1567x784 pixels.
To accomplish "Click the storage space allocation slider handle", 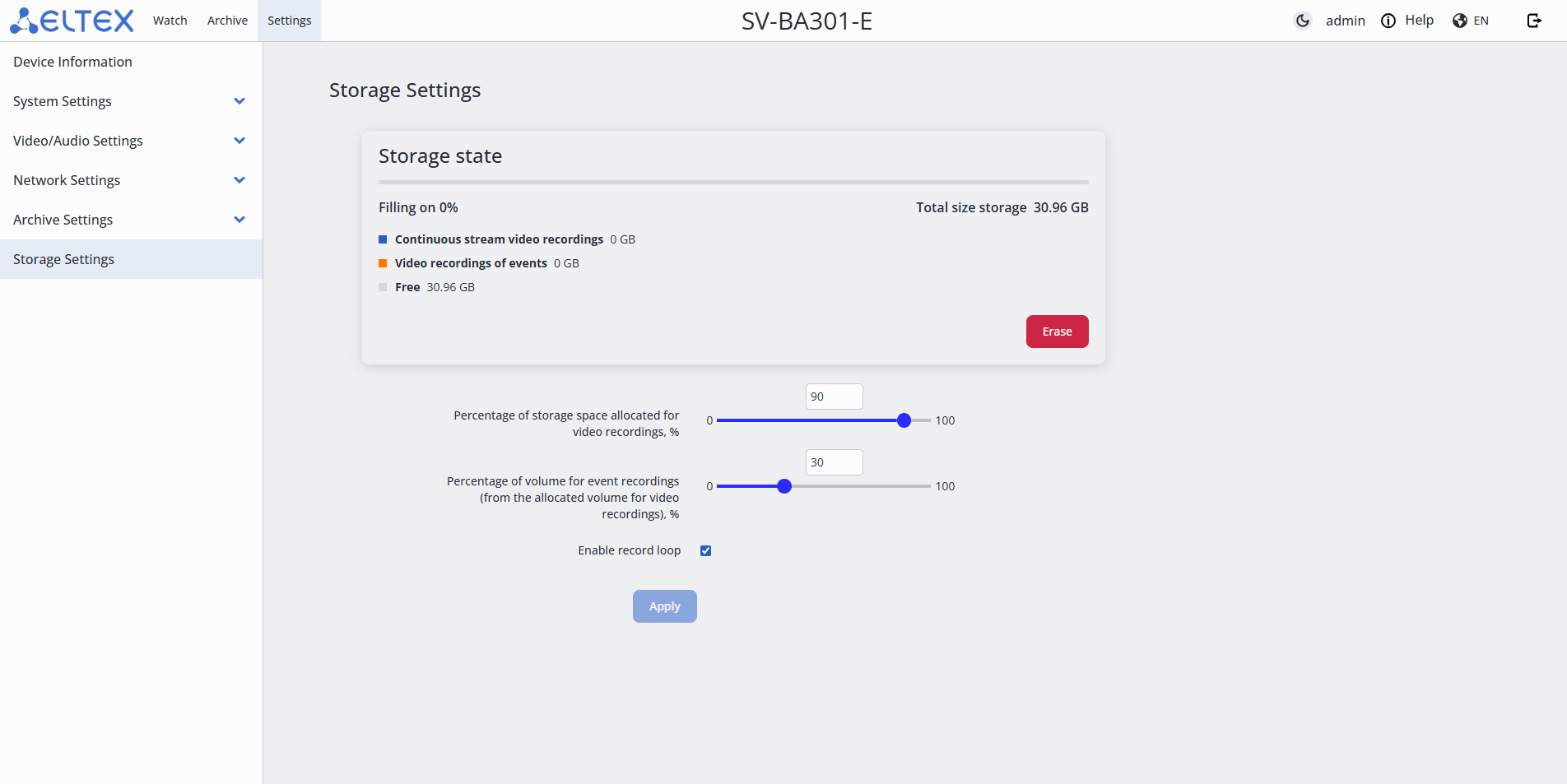I will (904, 420).
